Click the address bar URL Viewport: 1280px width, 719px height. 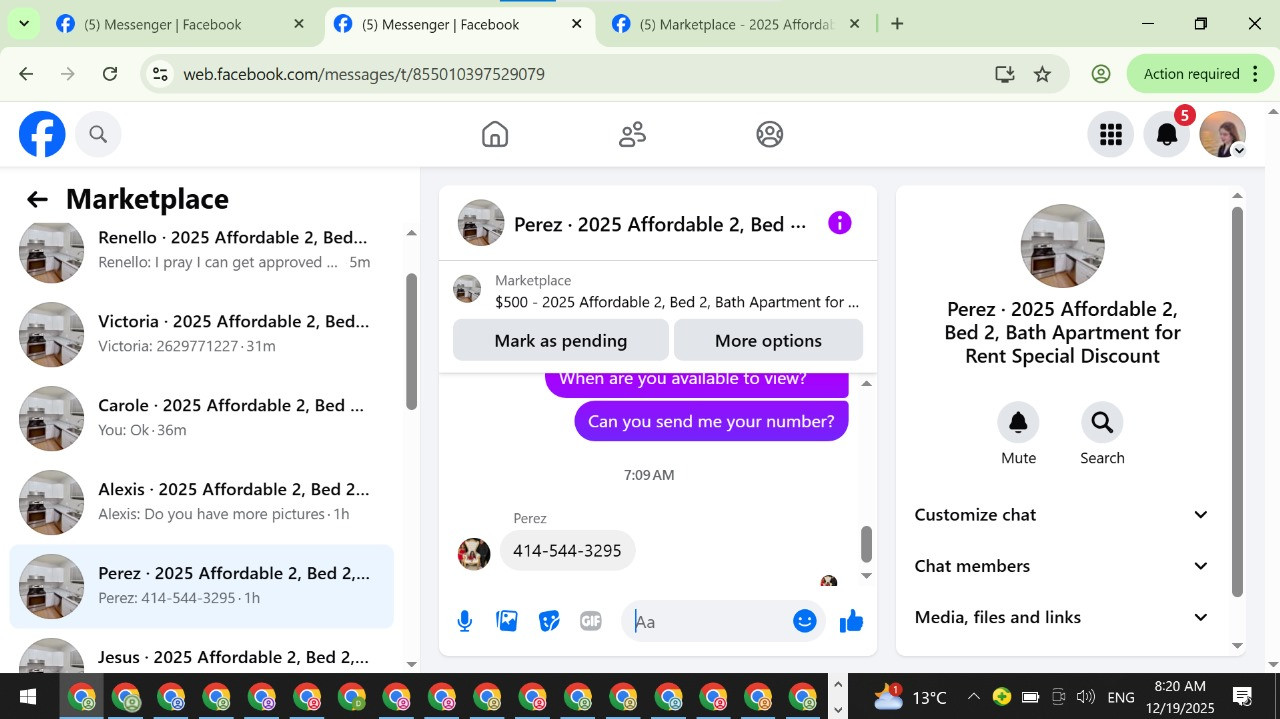pos(364,74)
